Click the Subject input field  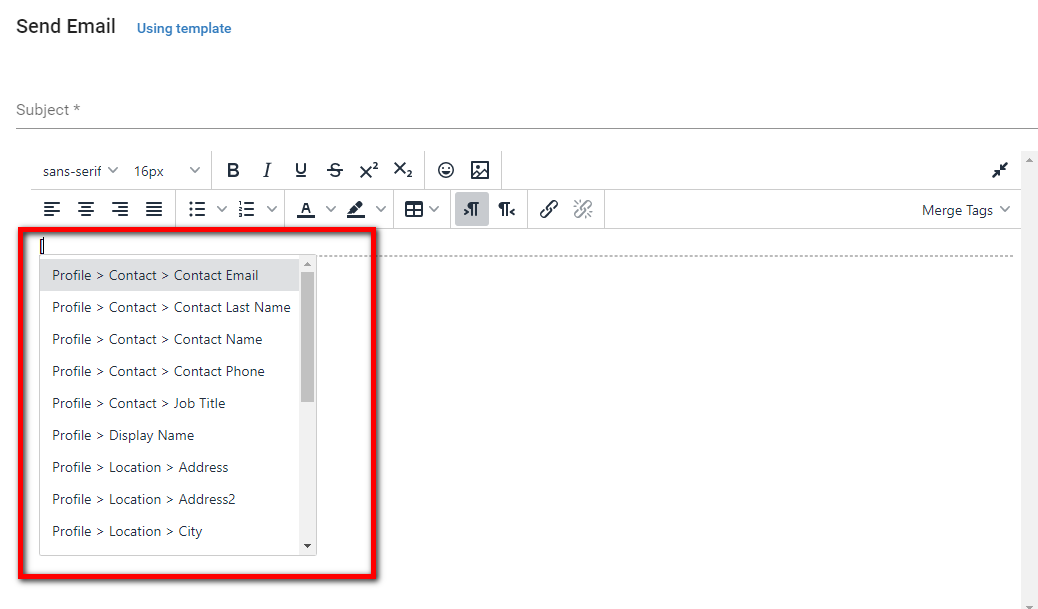(526, 110)
